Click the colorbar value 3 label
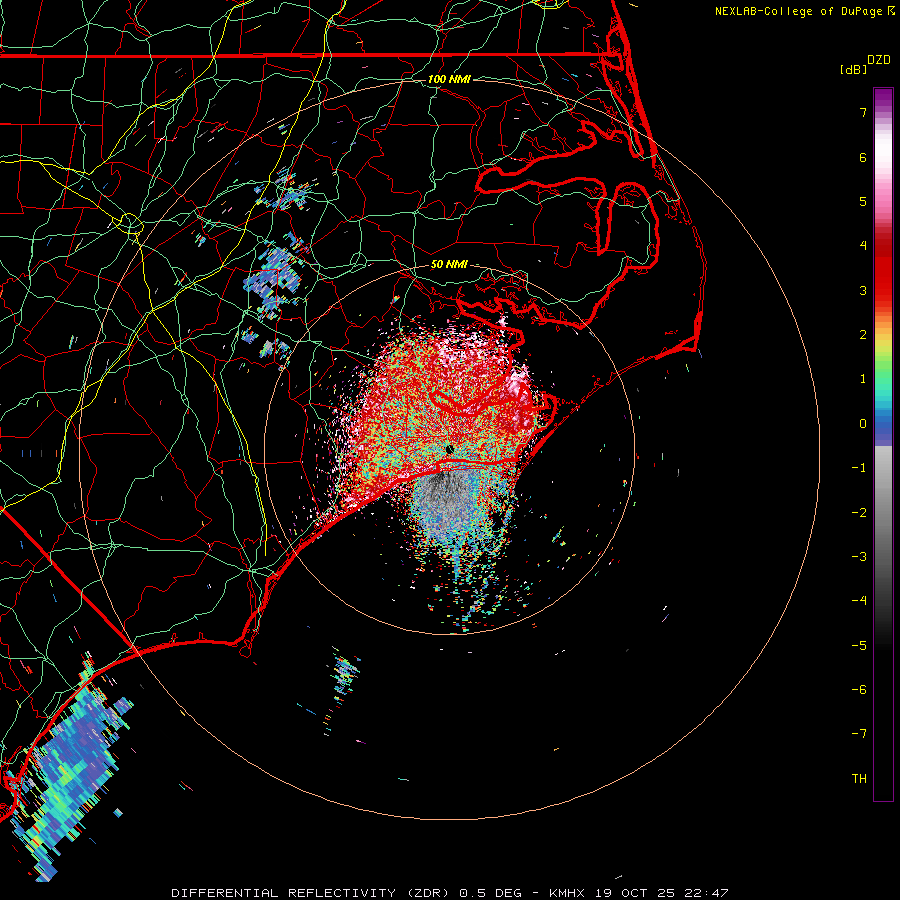Viewport: 900px width, 900px height. click(863, 290)
